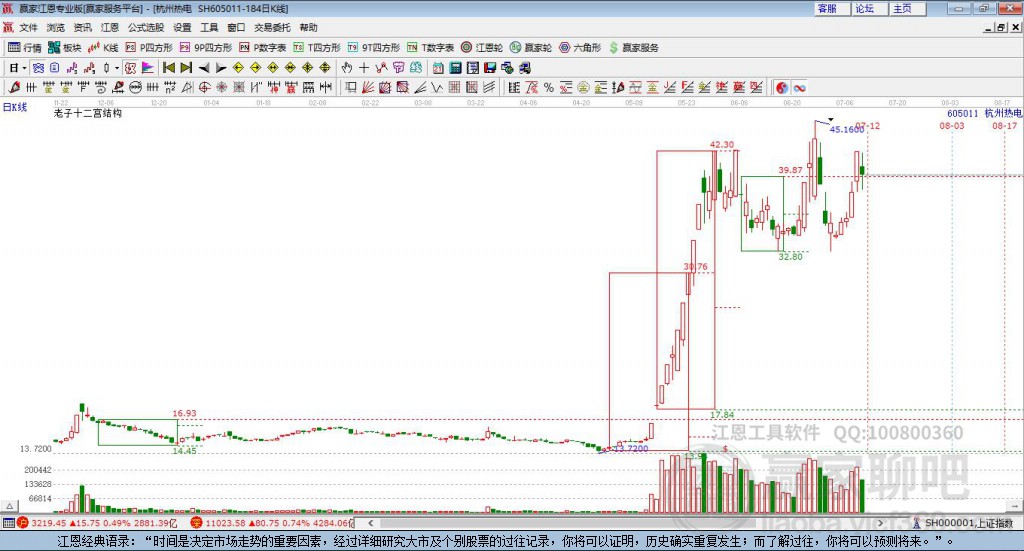Click the oval time-cycle tool icon
The image size is (1024, 551).
click(x=135, y=87)
